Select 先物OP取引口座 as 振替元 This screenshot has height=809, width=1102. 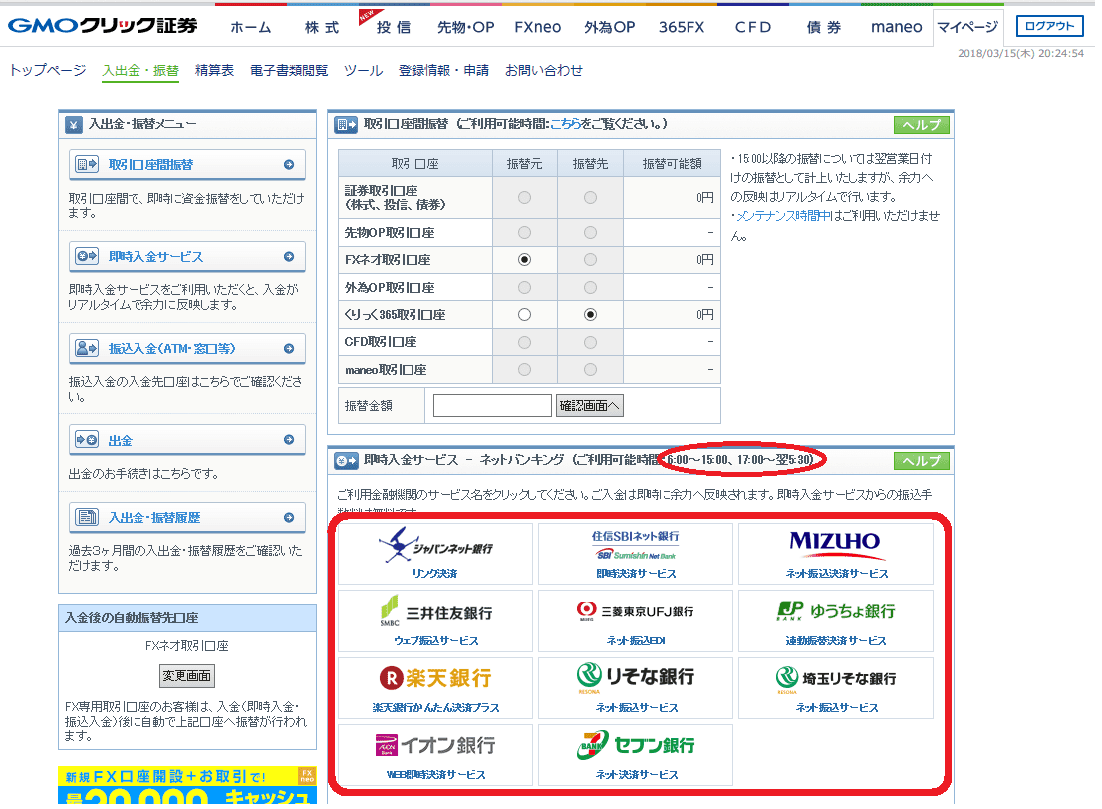click(524, 232)
